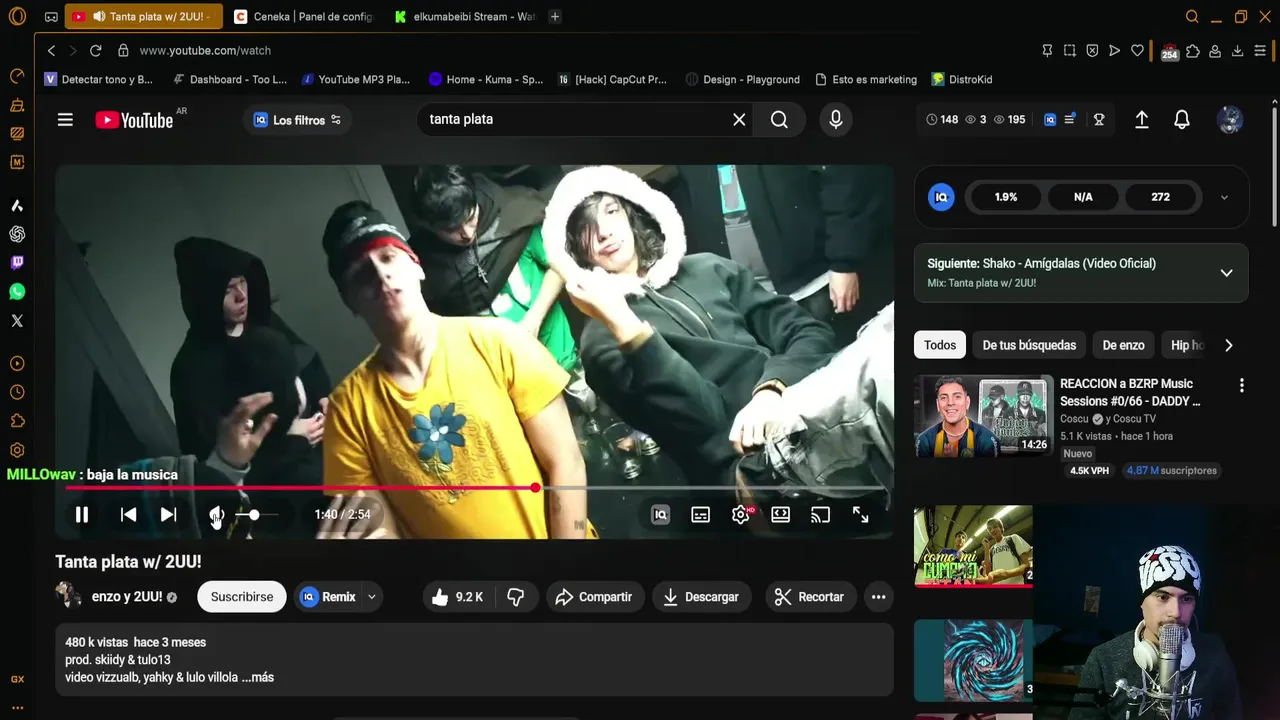
Task: Dislike the video
Action: point(516,597)
